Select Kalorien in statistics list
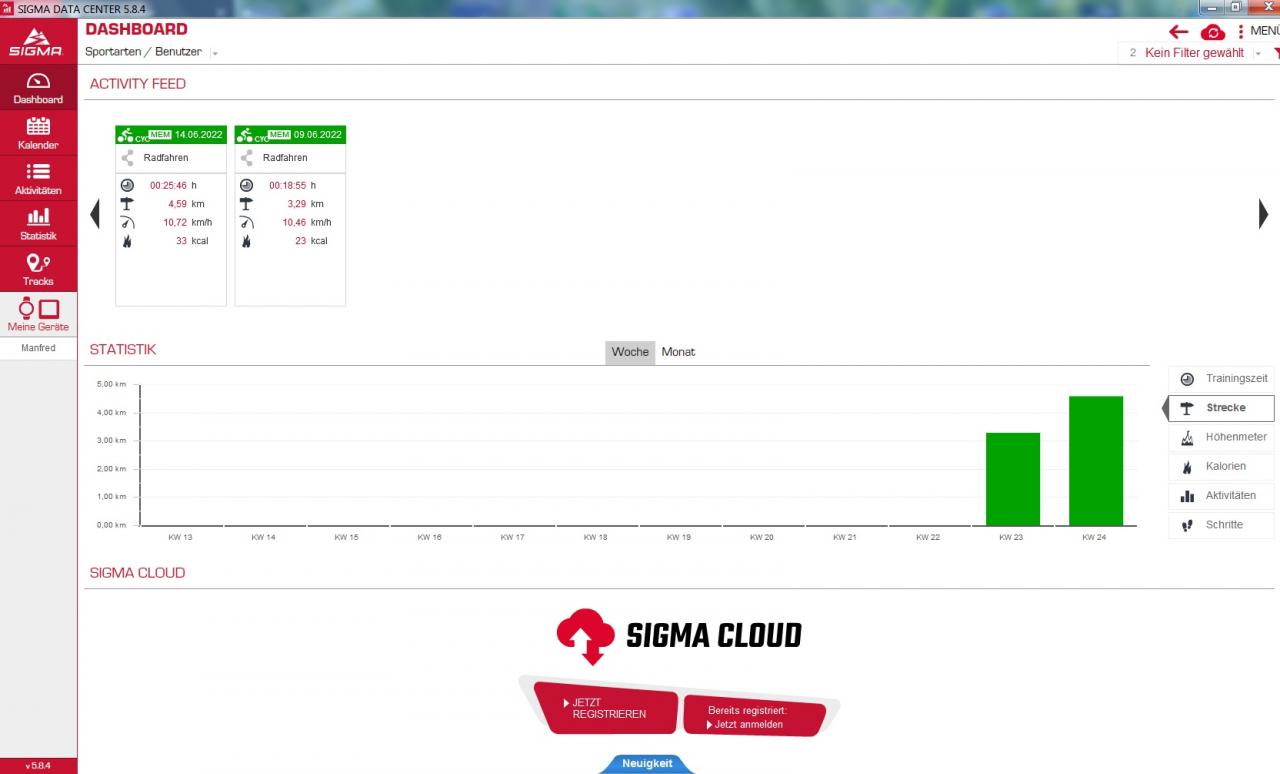This screenshot has width=1280, height=774. [1222, 466]
